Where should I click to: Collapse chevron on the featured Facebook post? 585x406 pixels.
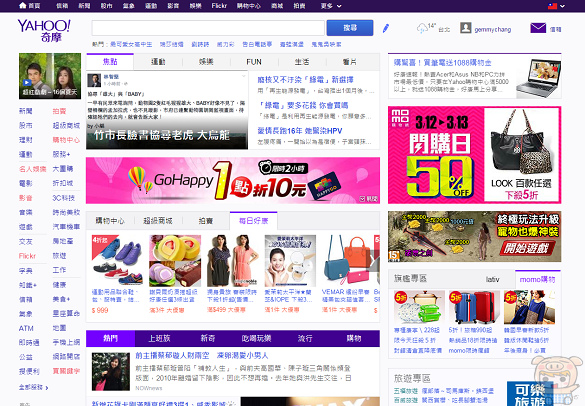tap(244, 76)
